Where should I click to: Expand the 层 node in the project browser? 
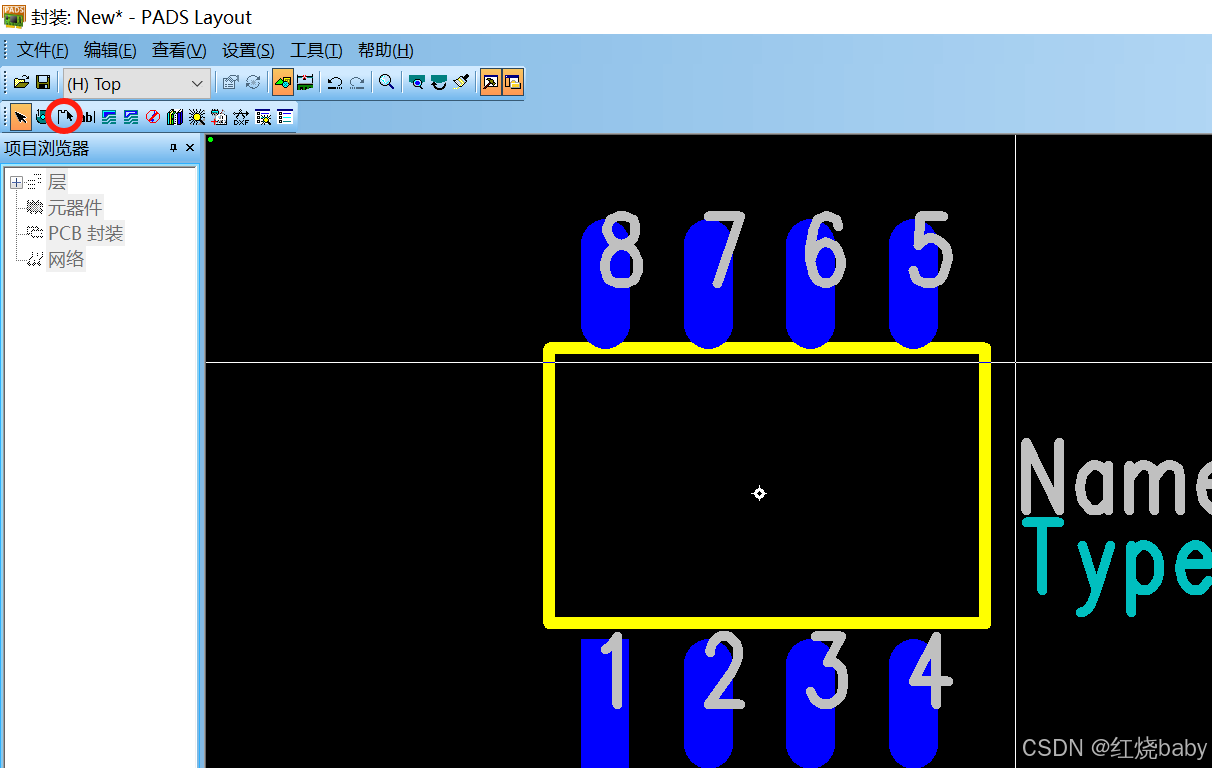pyautogui.click(x=15, y=181)
